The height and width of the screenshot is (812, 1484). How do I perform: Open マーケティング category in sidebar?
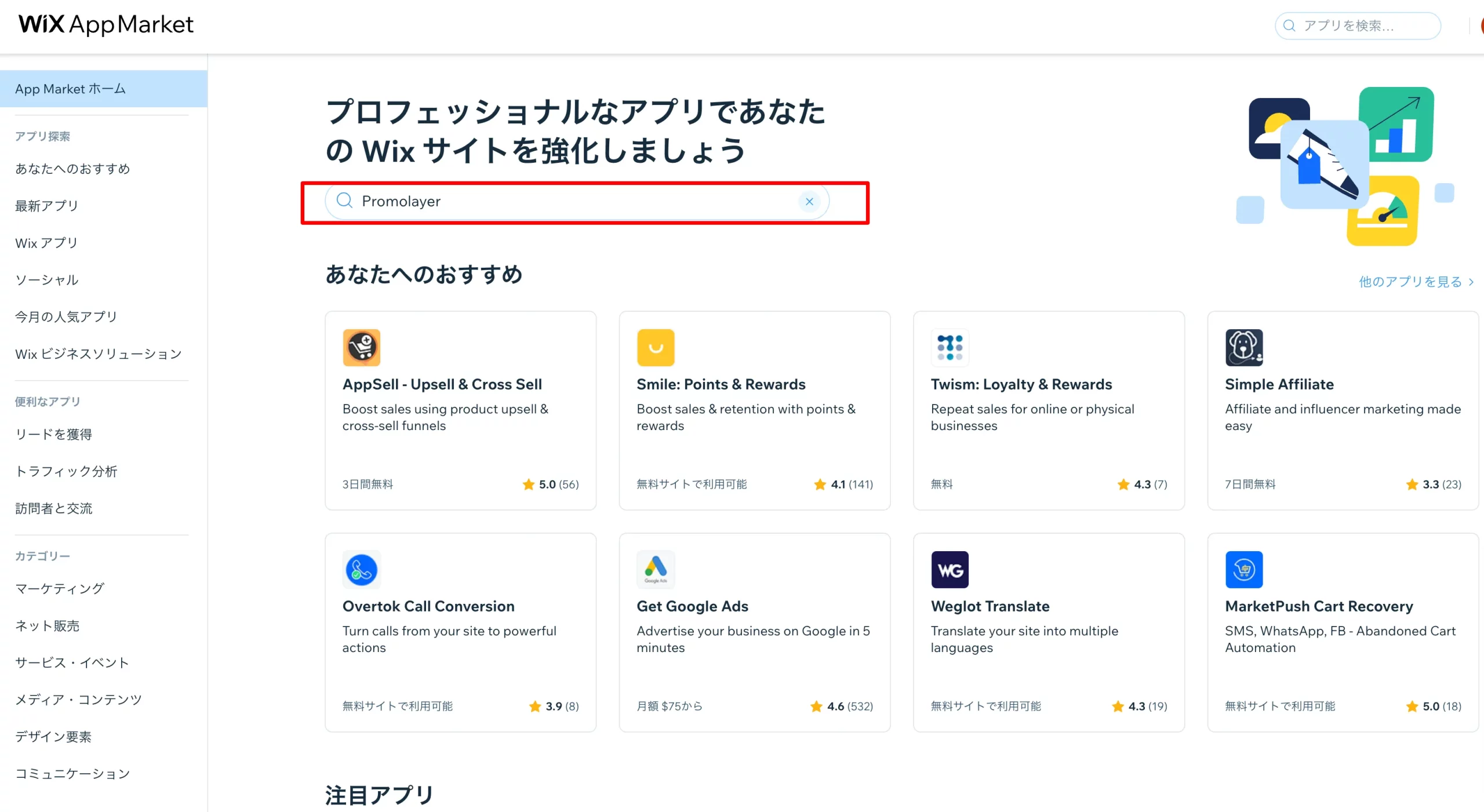tap(60, 588)
